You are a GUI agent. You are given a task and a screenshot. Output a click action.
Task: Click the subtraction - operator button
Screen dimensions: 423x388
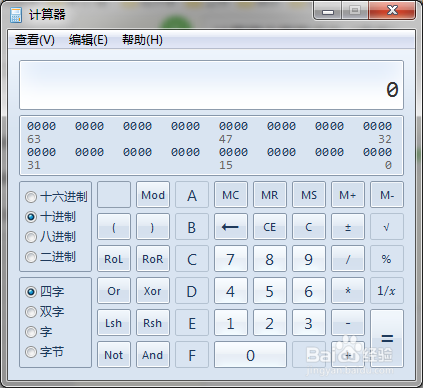[348, 323]
